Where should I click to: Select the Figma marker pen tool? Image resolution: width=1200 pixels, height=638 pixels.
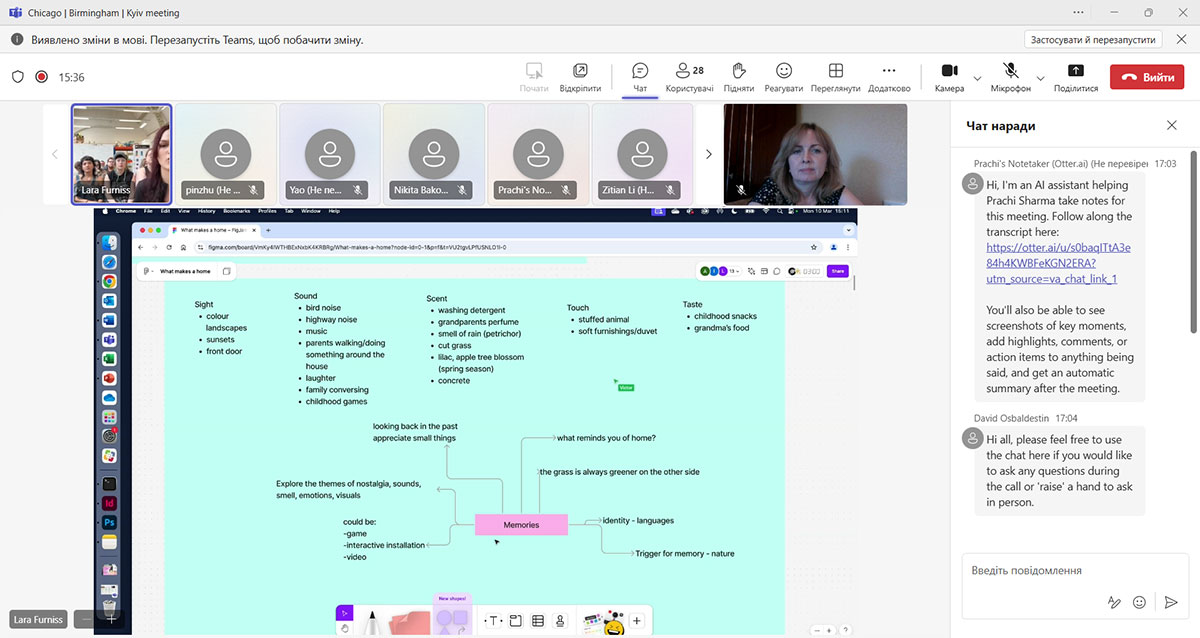[x=373, y=622]
